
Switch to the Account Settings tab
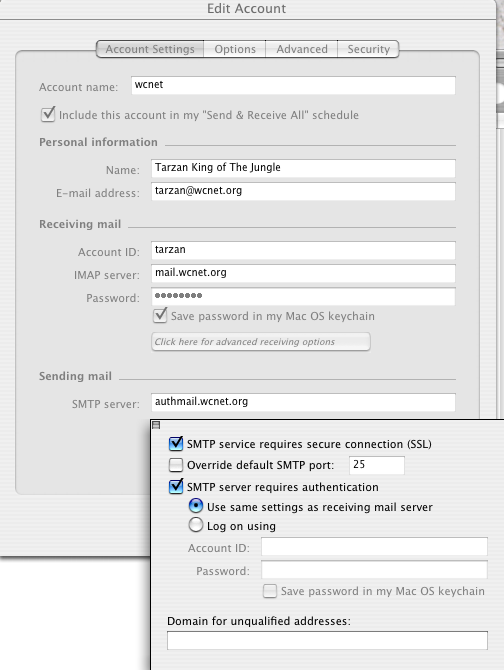[150, 49]
